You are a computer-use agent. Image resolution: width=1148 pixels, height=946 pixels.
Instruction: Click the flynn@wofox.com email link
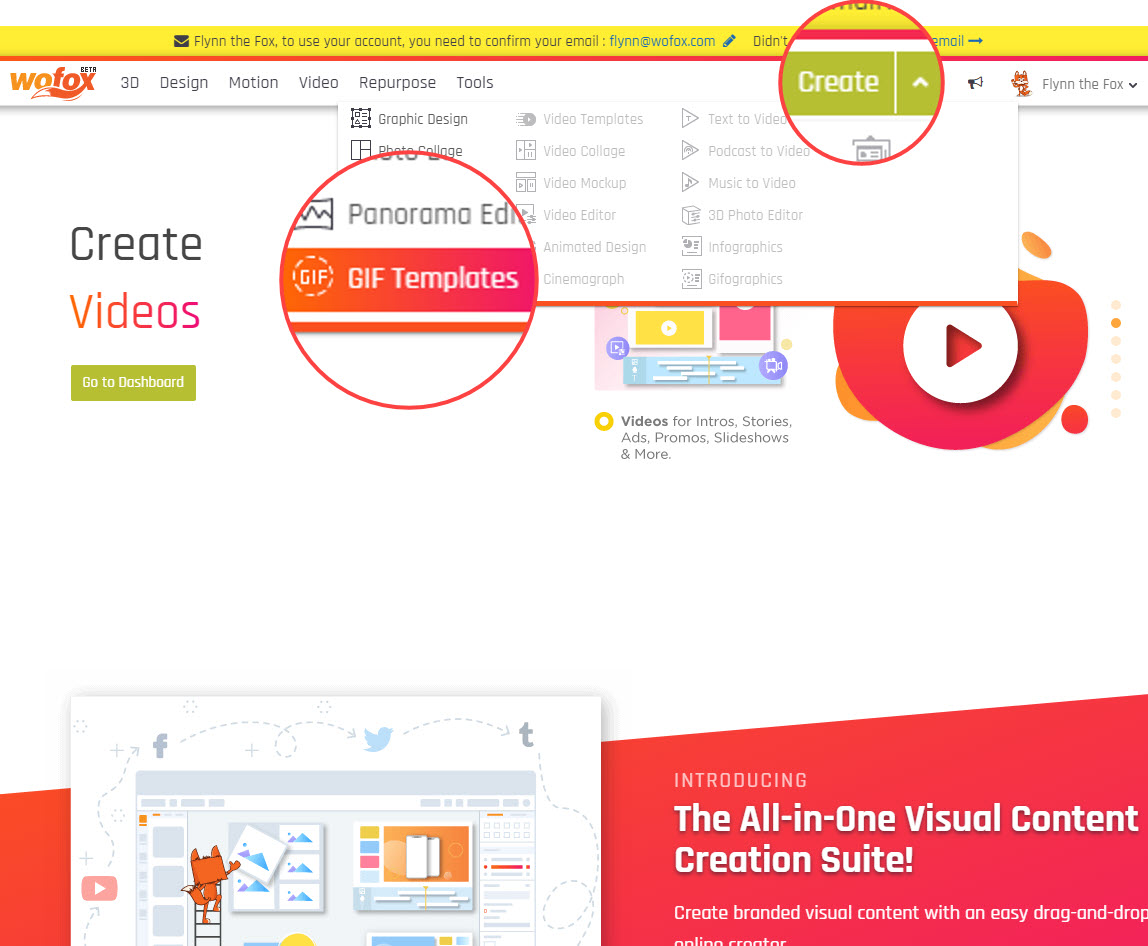(x=662, y=41)
